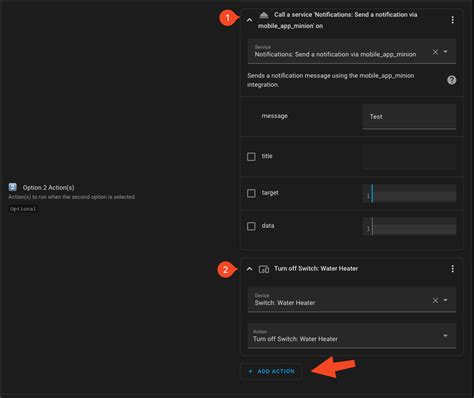Enable the target checkbox

(251, 193)
